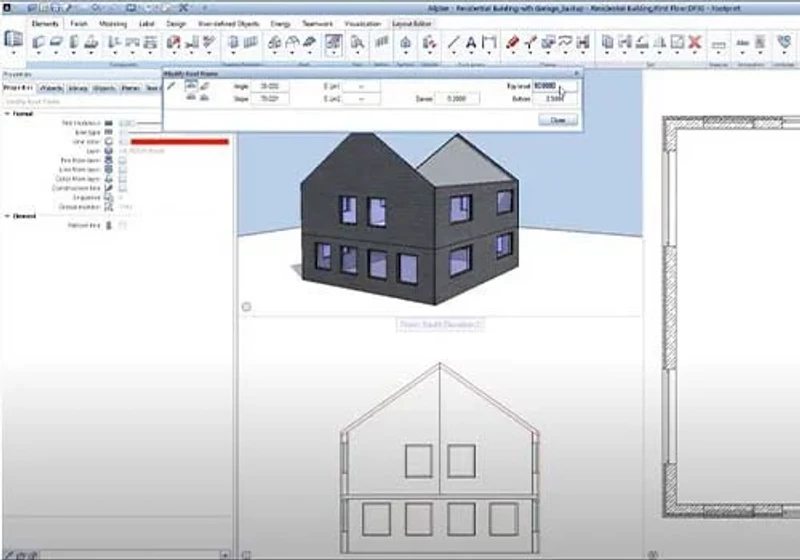Toggle the Pattern line checkbox
Image resolution: width=800 pixels, height=560 pixels.
(x=122, y=225)
